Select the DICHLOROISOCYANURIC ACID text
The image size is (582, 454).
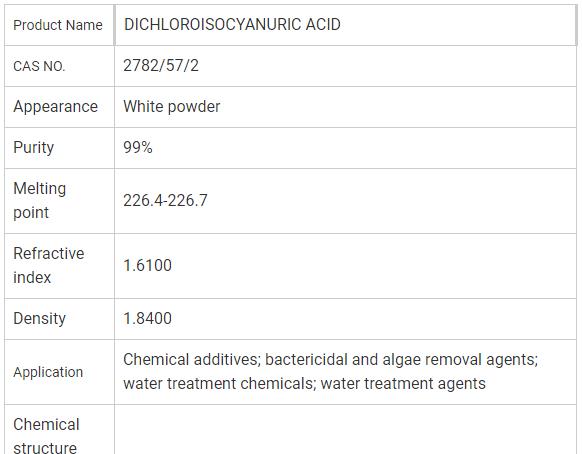coord(232,25)
